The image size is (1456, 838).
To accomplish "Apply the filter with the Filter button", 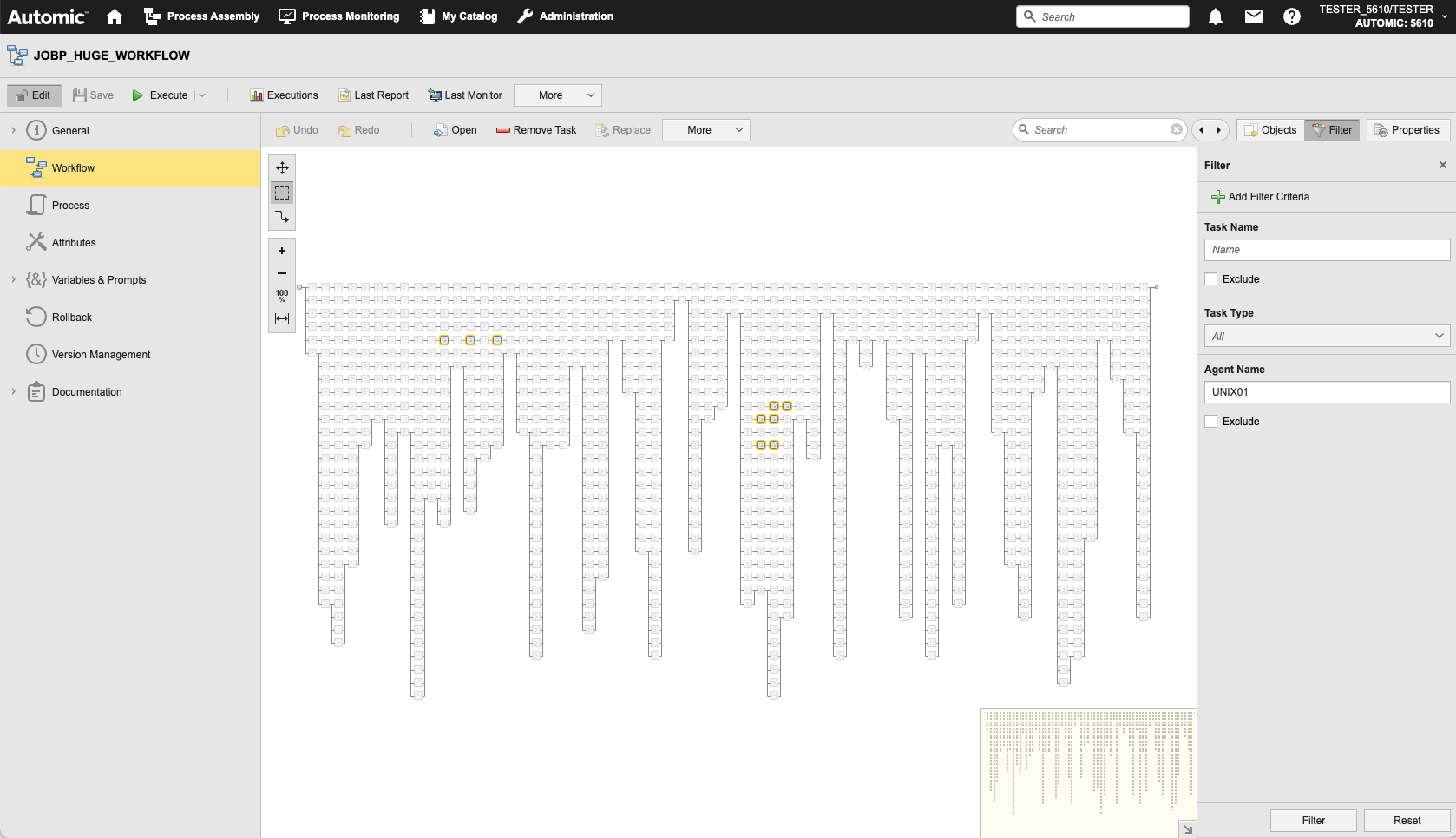I will tap(1313, 820).
